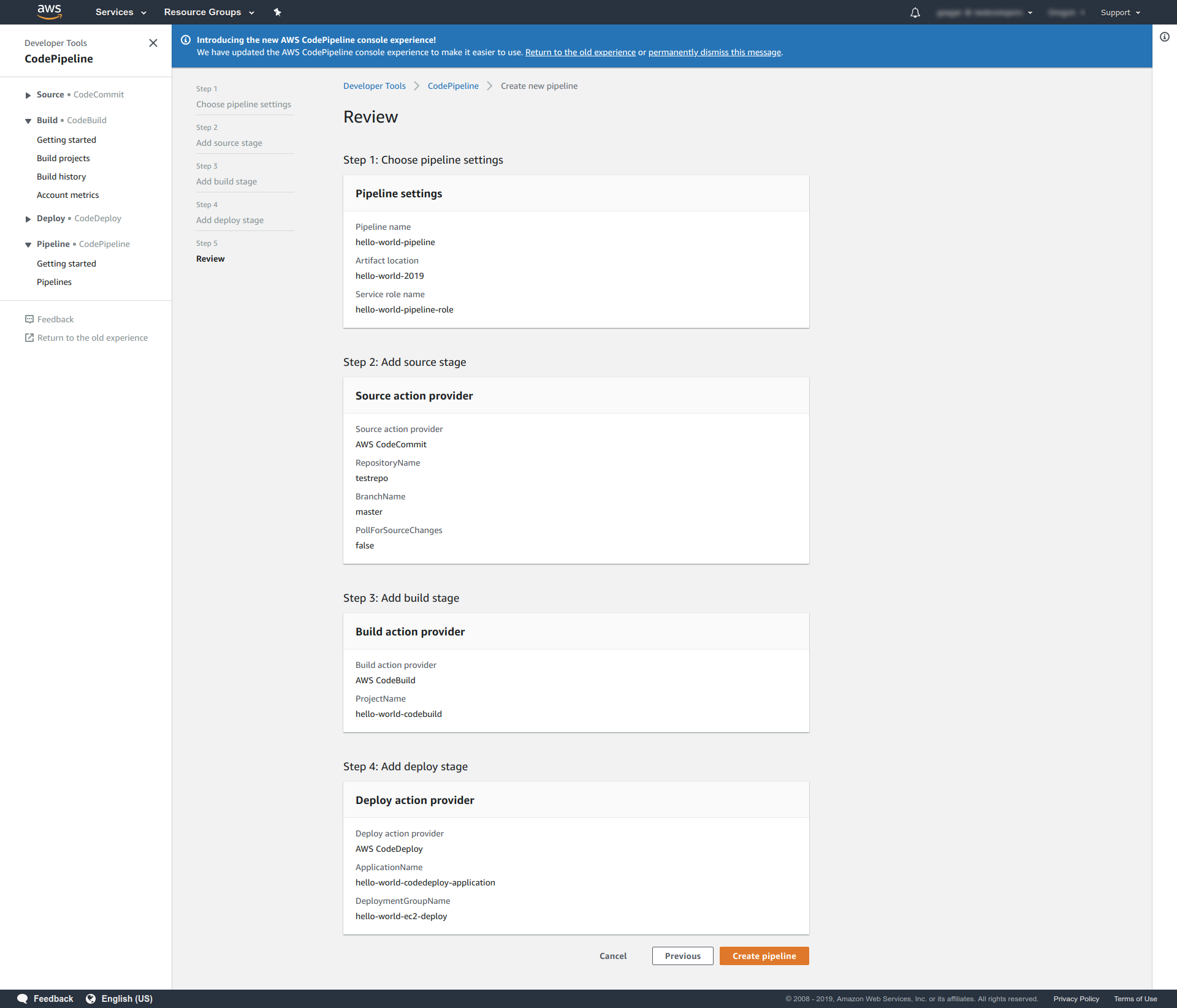Click artifact location hello-world-2019
Image resolution: width=1177 pixels, height=1008 pixels.
tap(390, 276)
